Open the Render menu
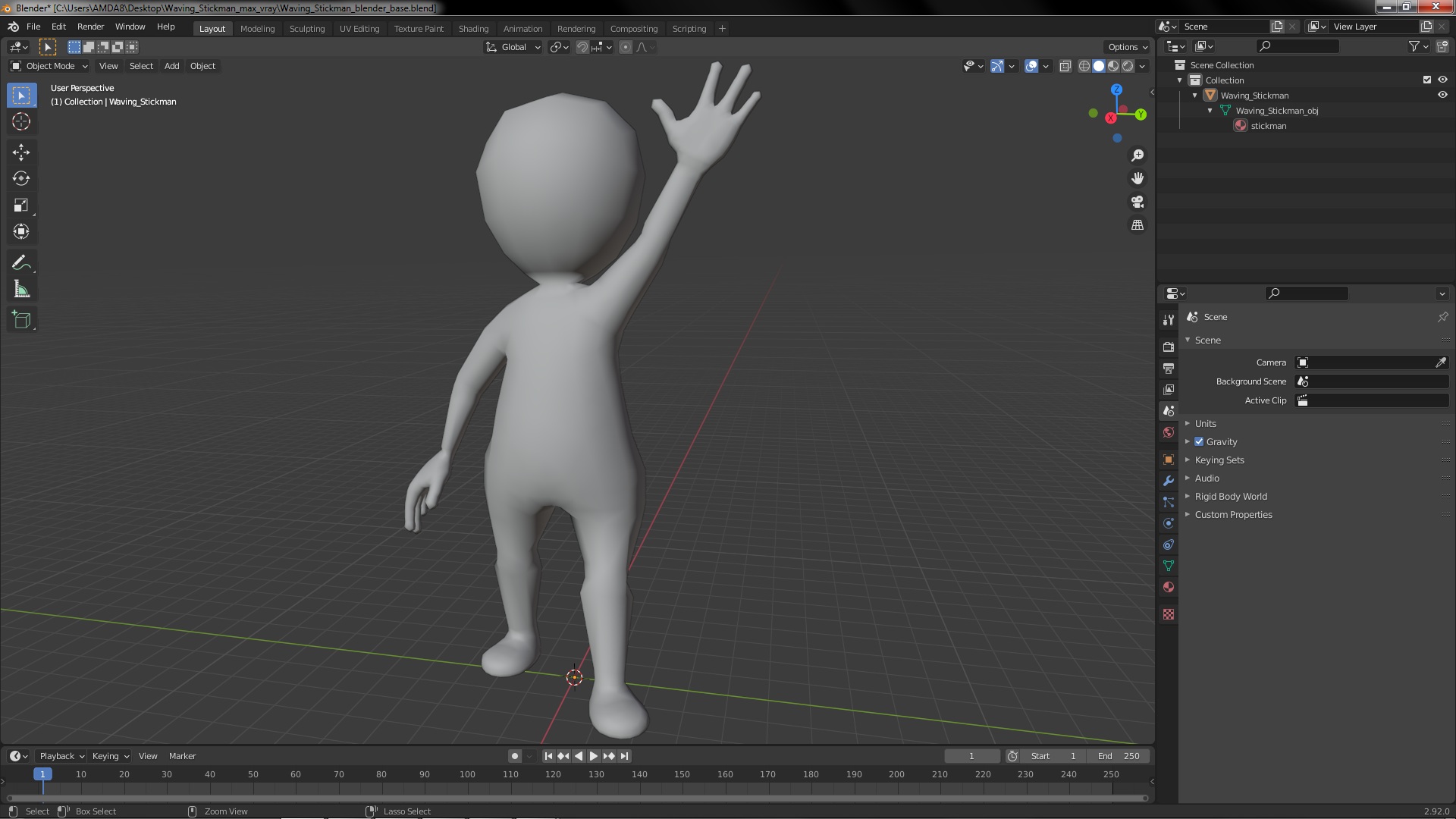The width and height of the screenshot is (1456, 819). 90,27
